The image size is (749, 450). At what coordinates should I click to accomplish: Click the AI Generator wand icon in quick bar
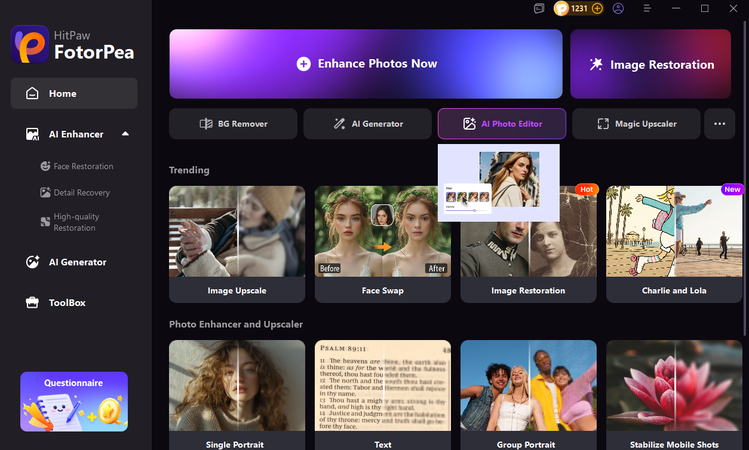(339, 124)
